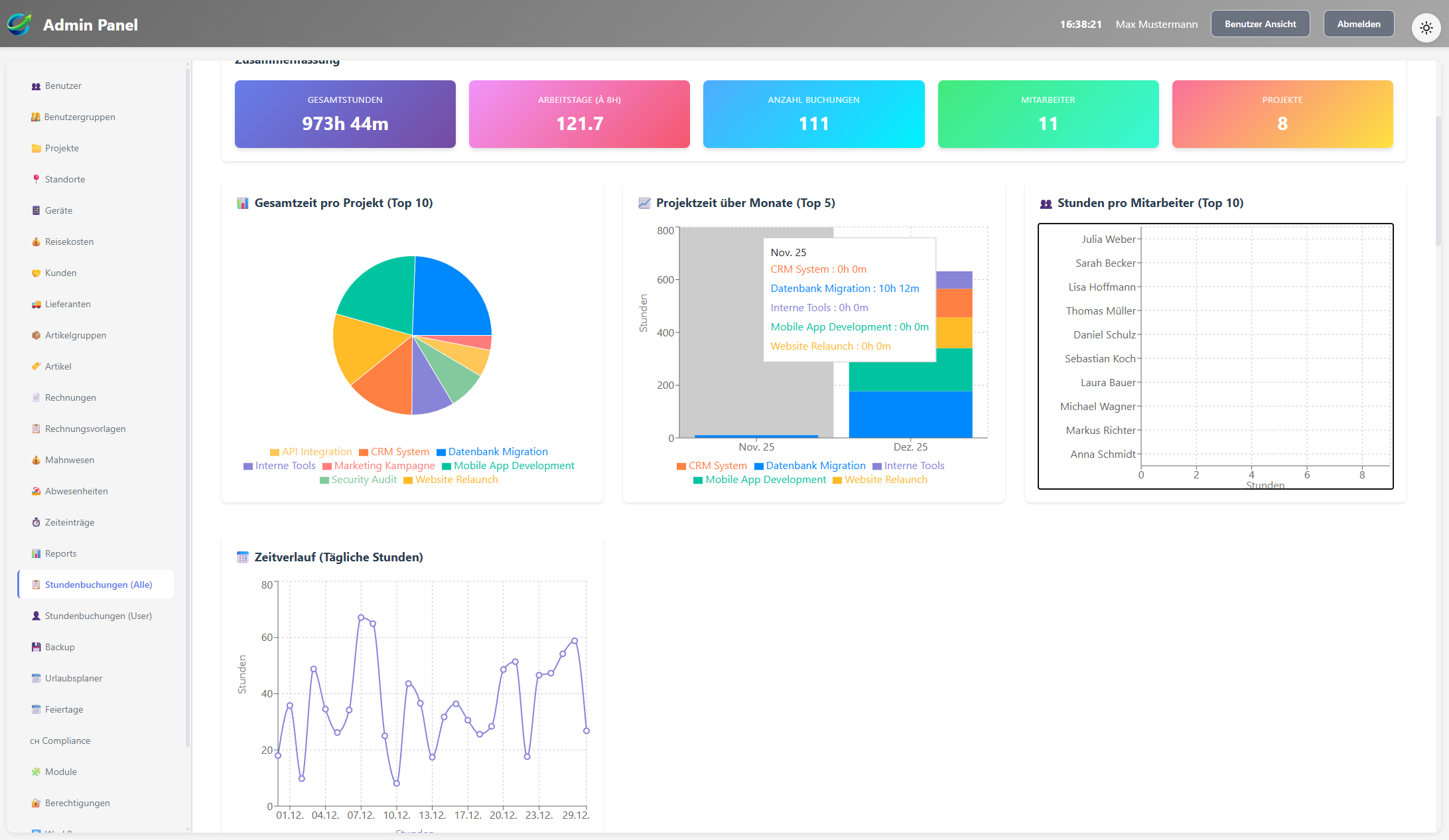Hide Interne Tools in monthly bar chart legend
Viewport: 1449px width, 840px height.
pos(908,466)
